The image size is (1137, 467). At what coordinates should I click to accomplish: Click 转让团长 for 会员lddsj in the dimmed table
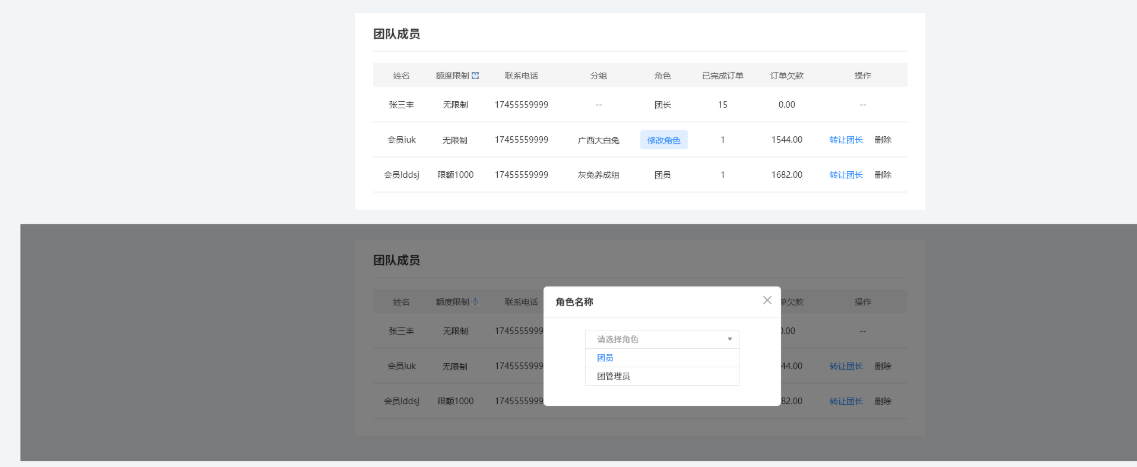click(x=846, y=401)
